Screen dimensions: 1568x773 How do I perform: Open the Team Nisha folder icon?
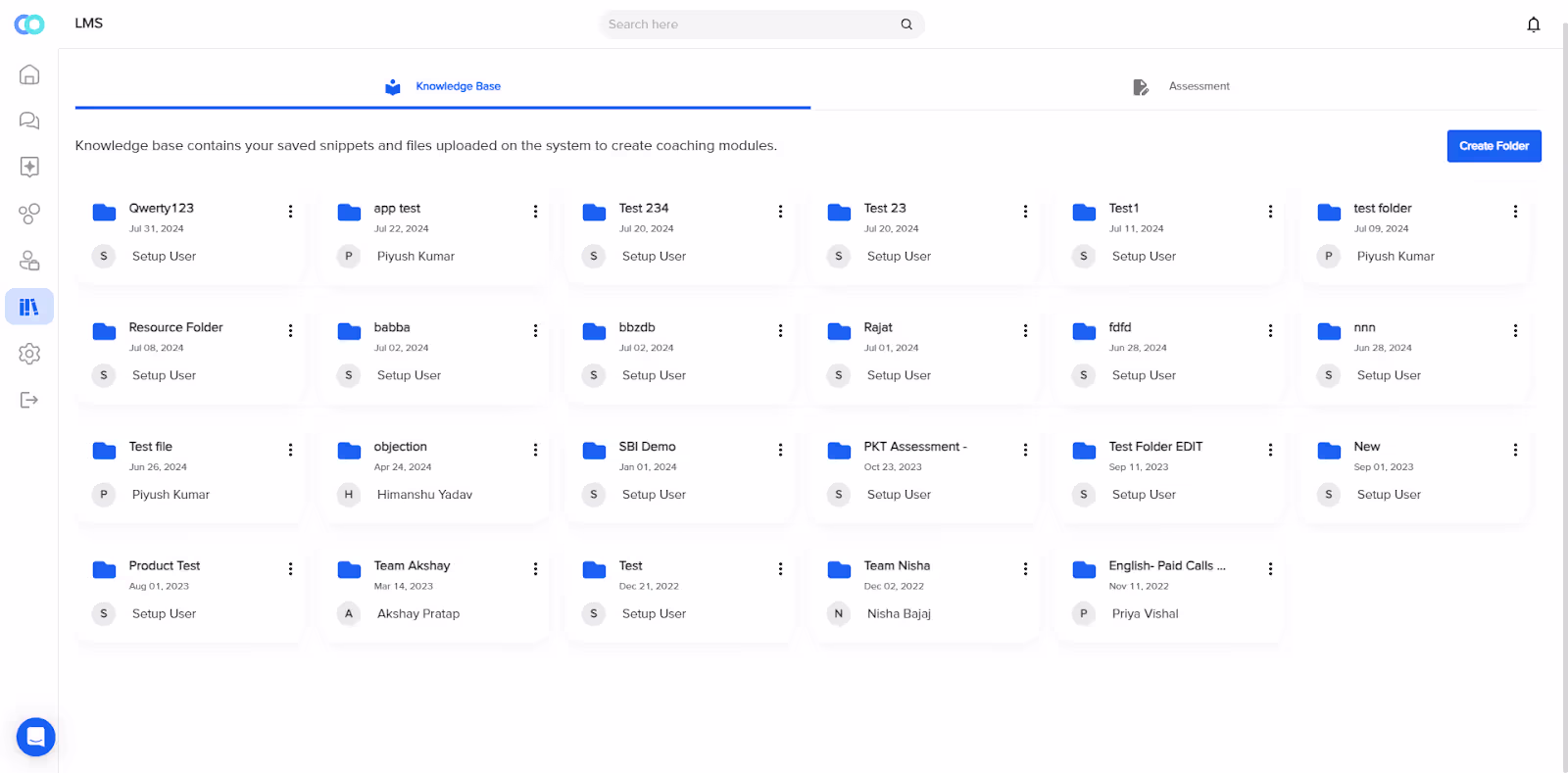pos(839,569)
